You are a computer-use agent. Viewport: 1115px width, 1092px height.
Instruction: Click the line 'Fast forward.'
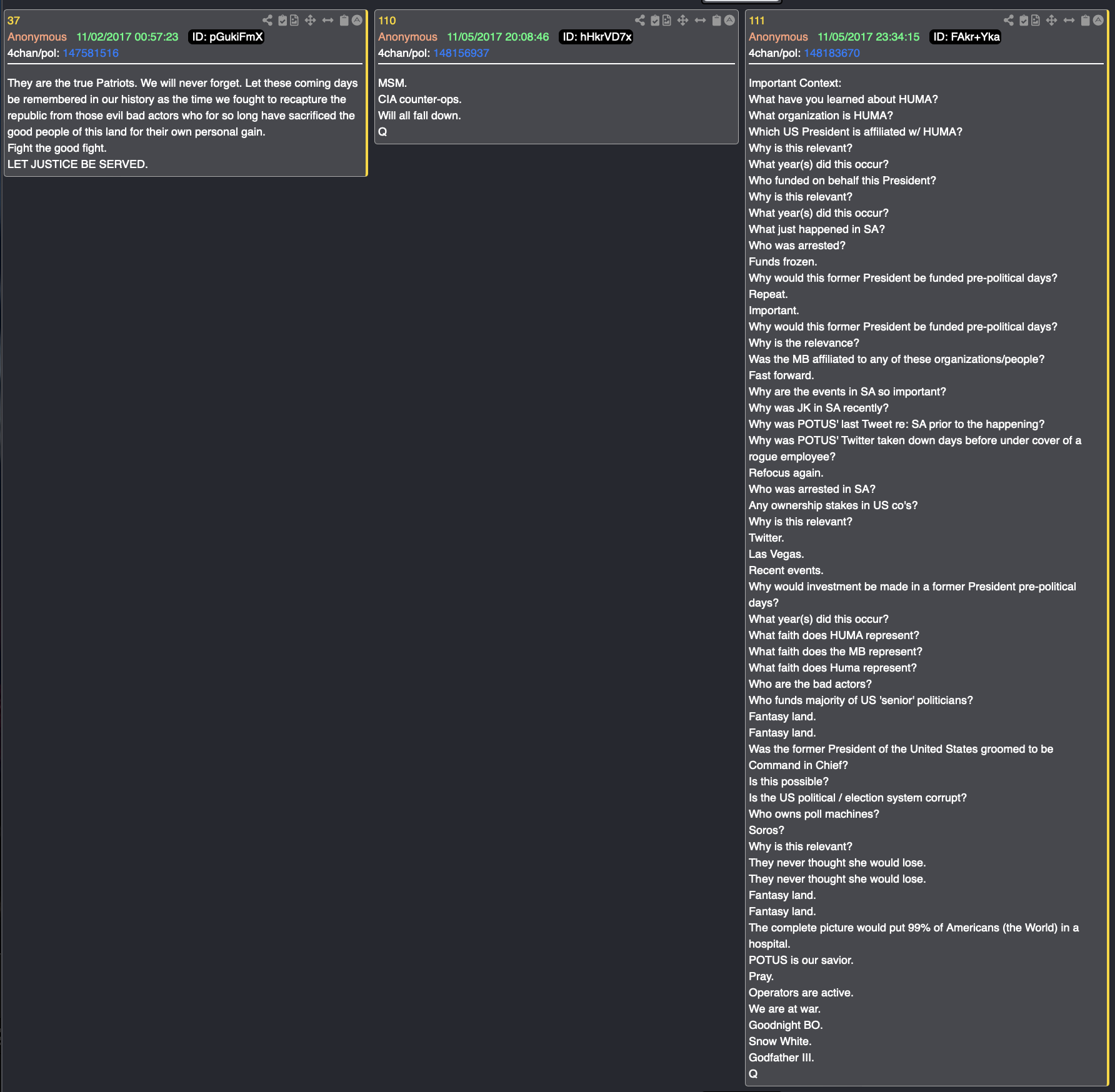point(781,375)
